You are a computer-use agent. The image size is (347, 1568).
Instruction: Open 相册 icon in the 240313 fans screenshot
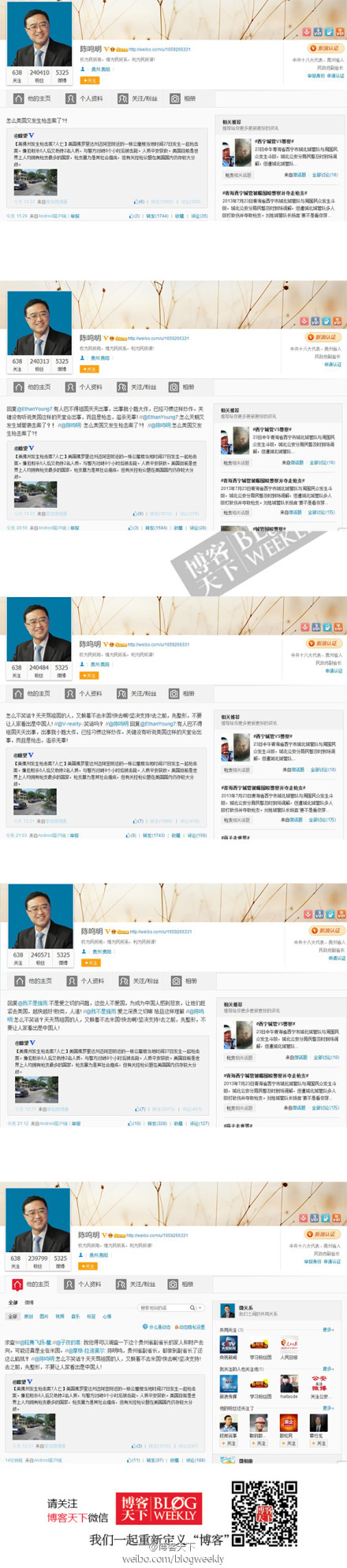coord(174,387)
